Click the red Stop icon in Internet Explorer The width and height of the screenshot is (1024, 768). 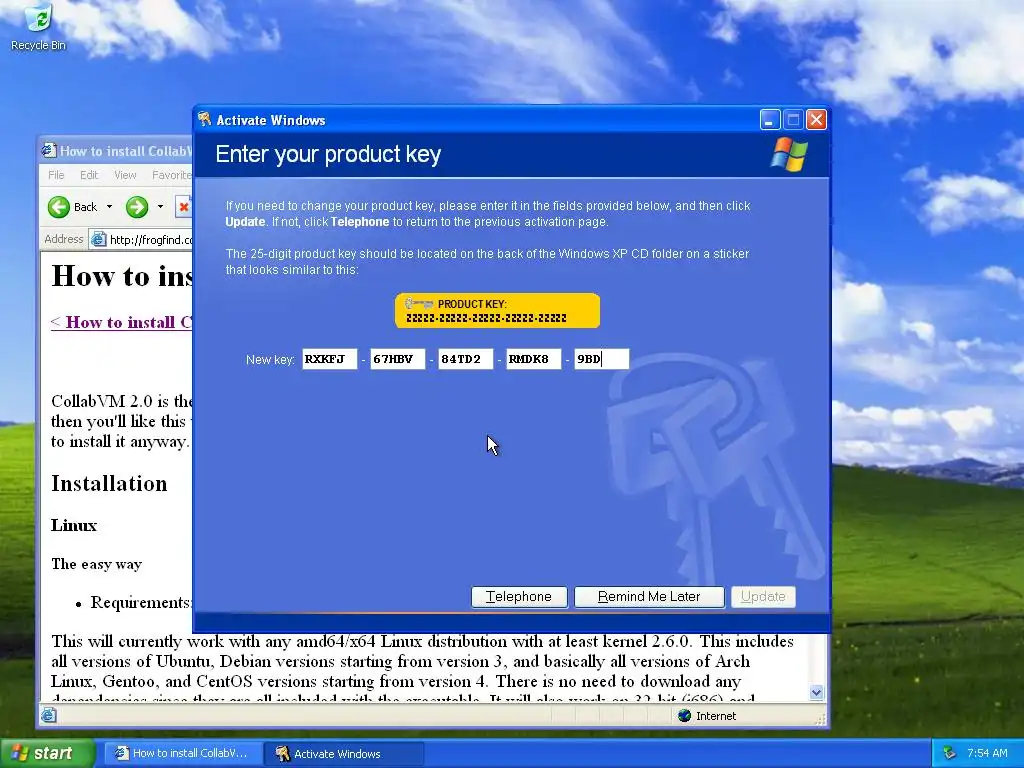pyautogui.click(x=184, y=207)
